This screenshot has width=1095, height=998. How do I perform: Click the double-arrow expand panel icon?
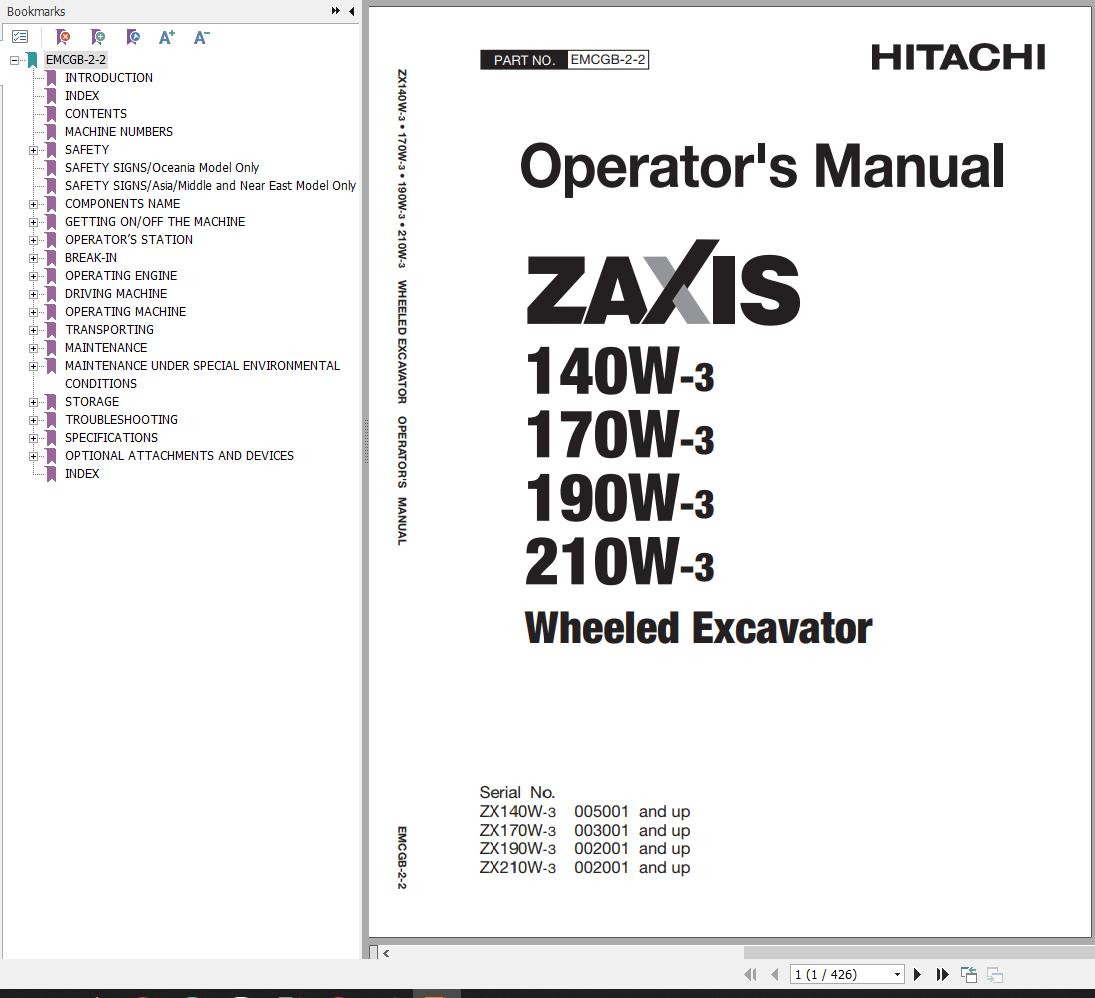336,10
